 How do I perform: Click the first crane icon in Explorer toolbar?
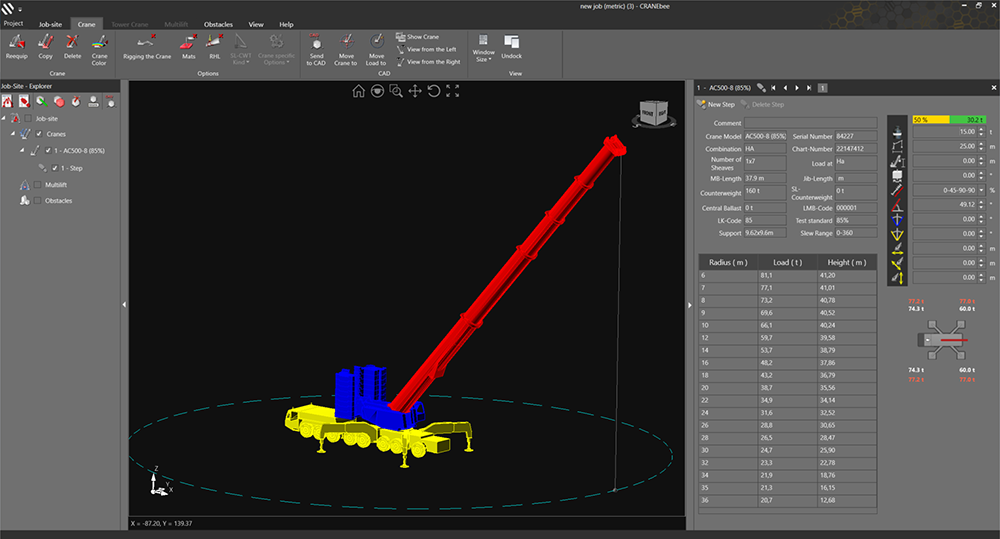7,101
